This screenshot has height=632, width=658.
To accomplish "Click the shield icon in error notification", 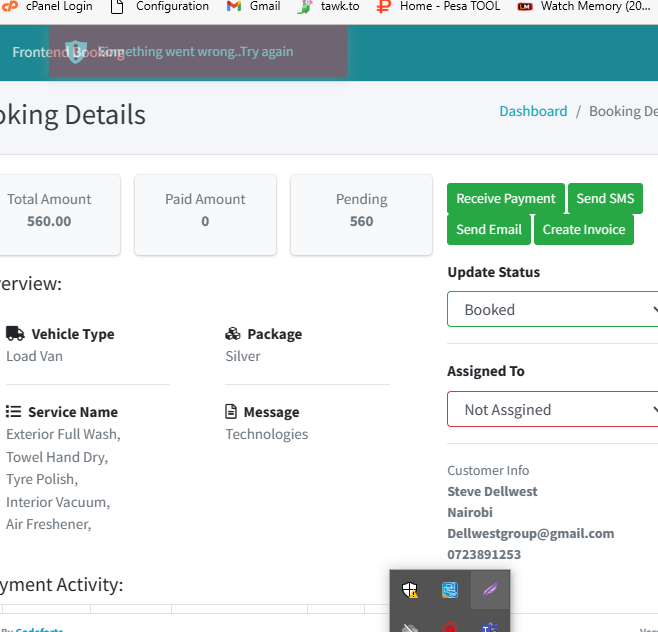I will tap(76, 52).
